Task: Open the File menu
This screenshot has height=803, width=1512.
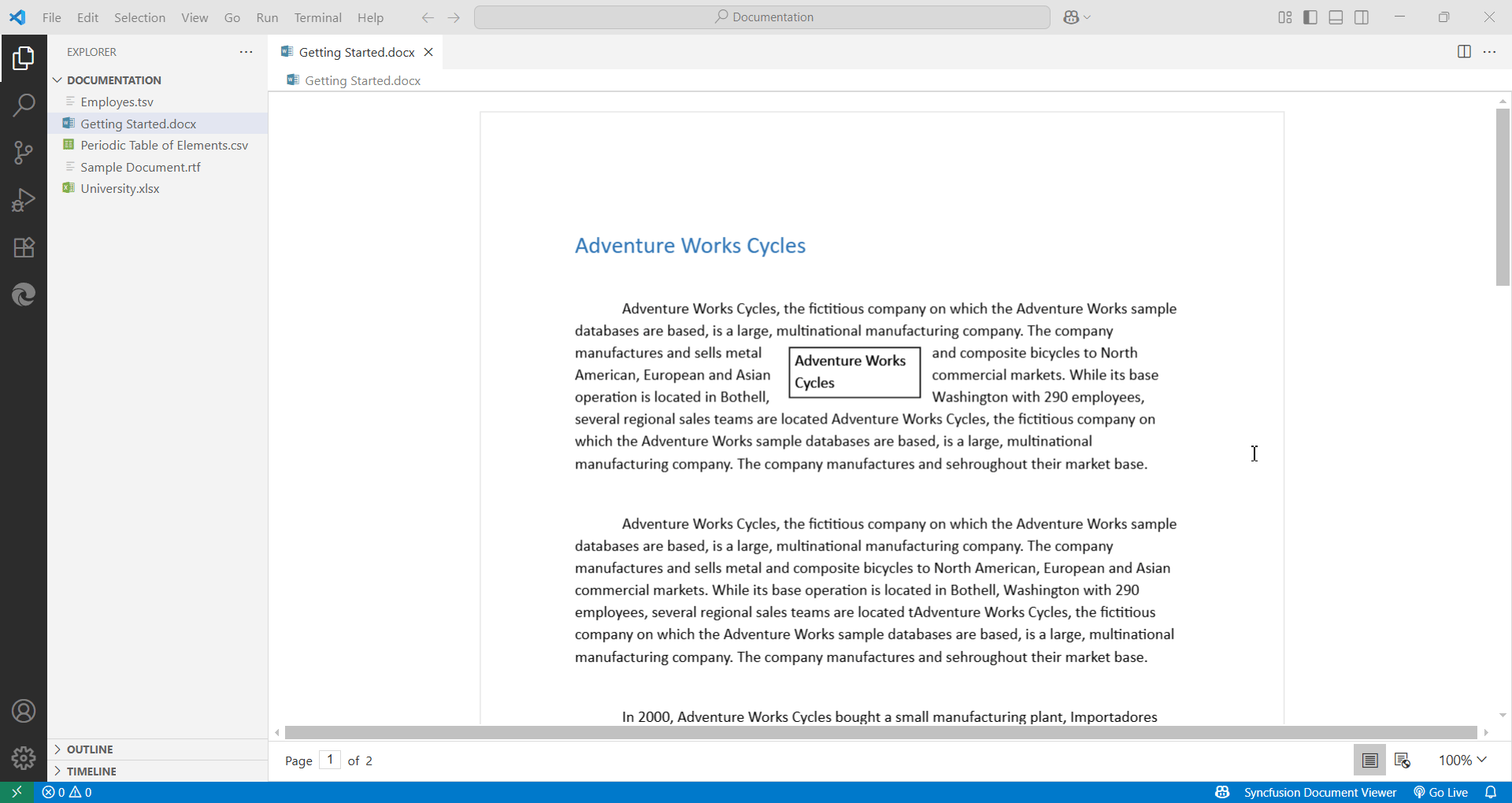Action: point(52,17)
